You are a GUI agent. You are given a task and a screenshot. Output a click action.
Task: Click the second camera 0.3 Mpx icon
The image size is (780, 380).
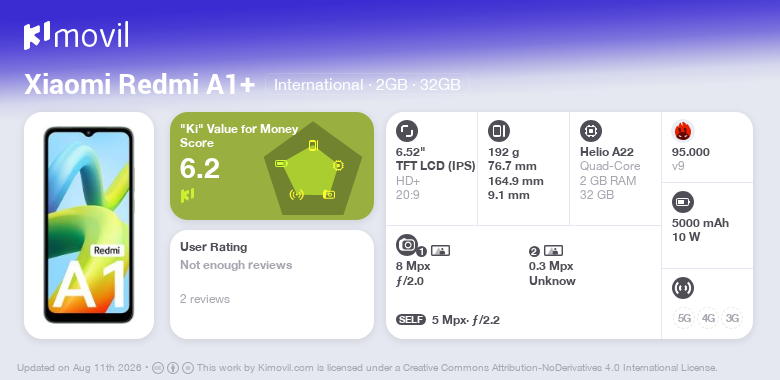[x=553, y=251]
